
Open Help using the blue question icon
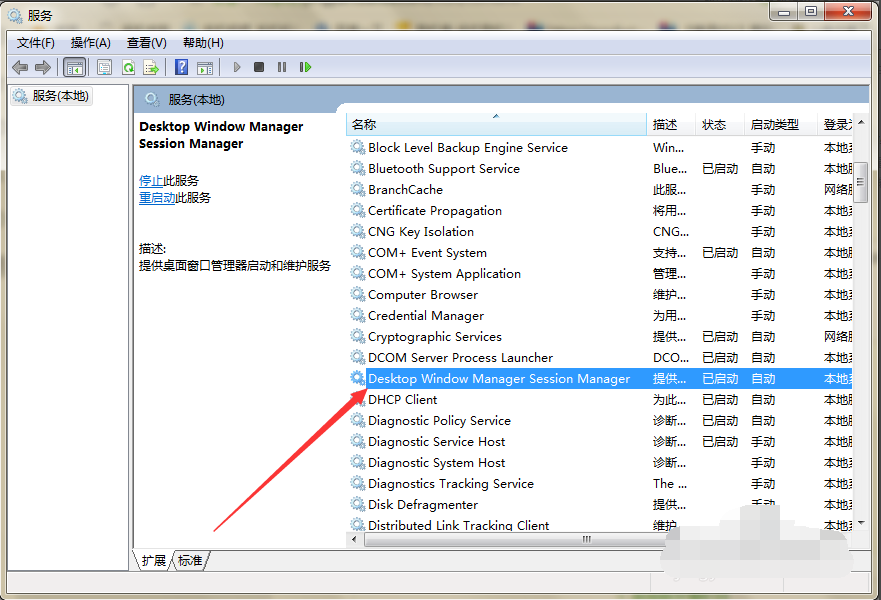pos(181,67)
